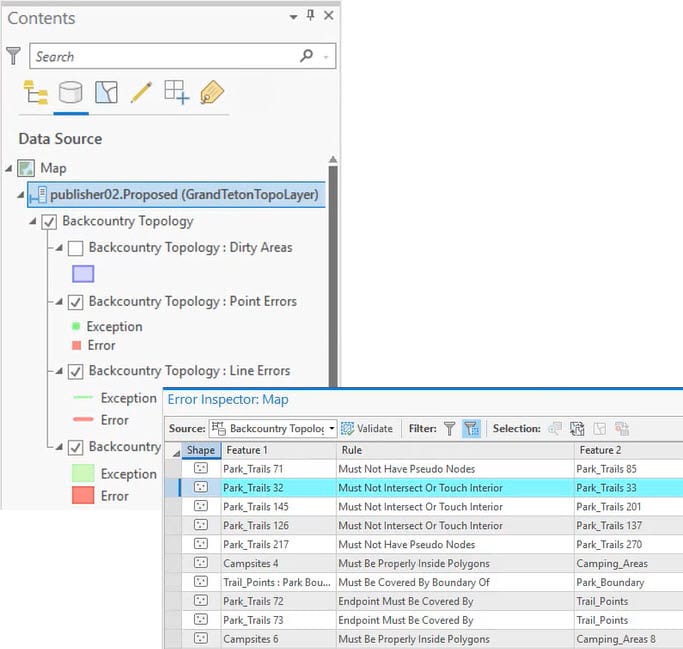This screenshot has height=649, width=683.
Task: Select List By Drawing Order view
Action: click(36, 92)
